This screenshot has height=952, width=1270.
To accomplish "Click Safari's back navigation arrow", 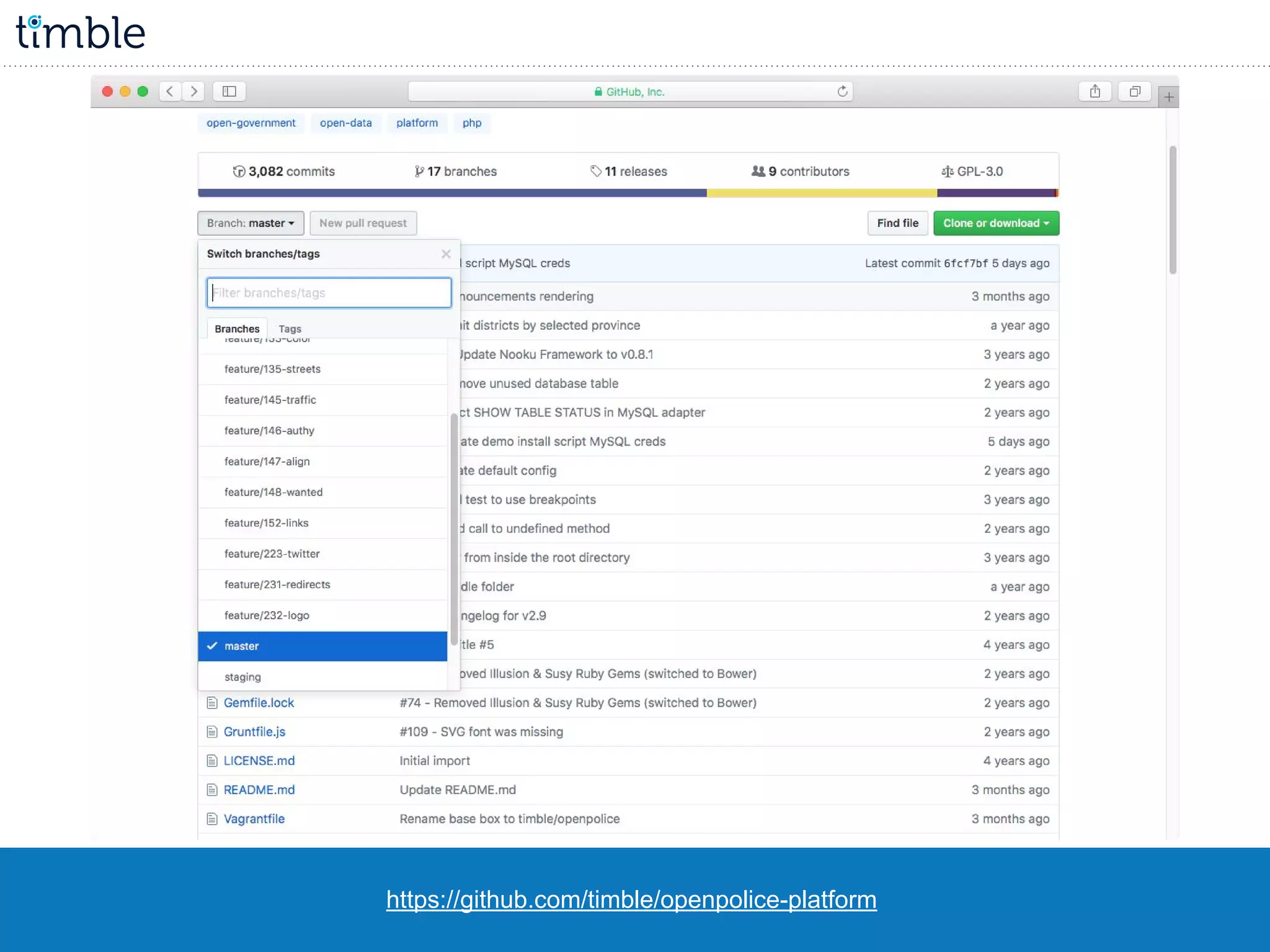I will point(170,92).
